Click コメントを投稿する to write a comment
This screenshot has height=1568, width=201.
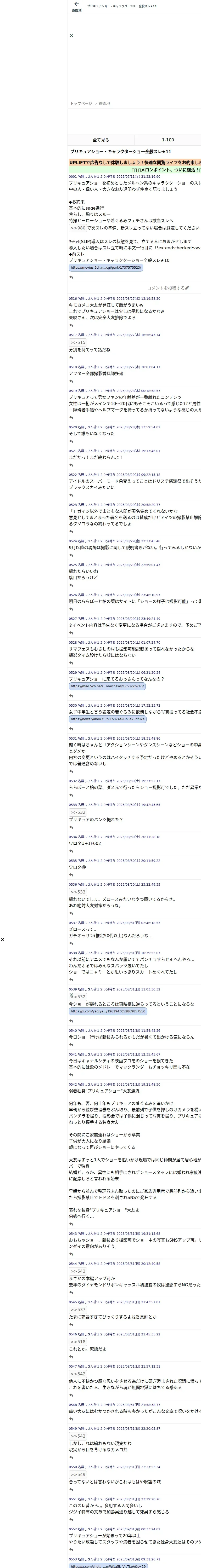coord(167,288)
